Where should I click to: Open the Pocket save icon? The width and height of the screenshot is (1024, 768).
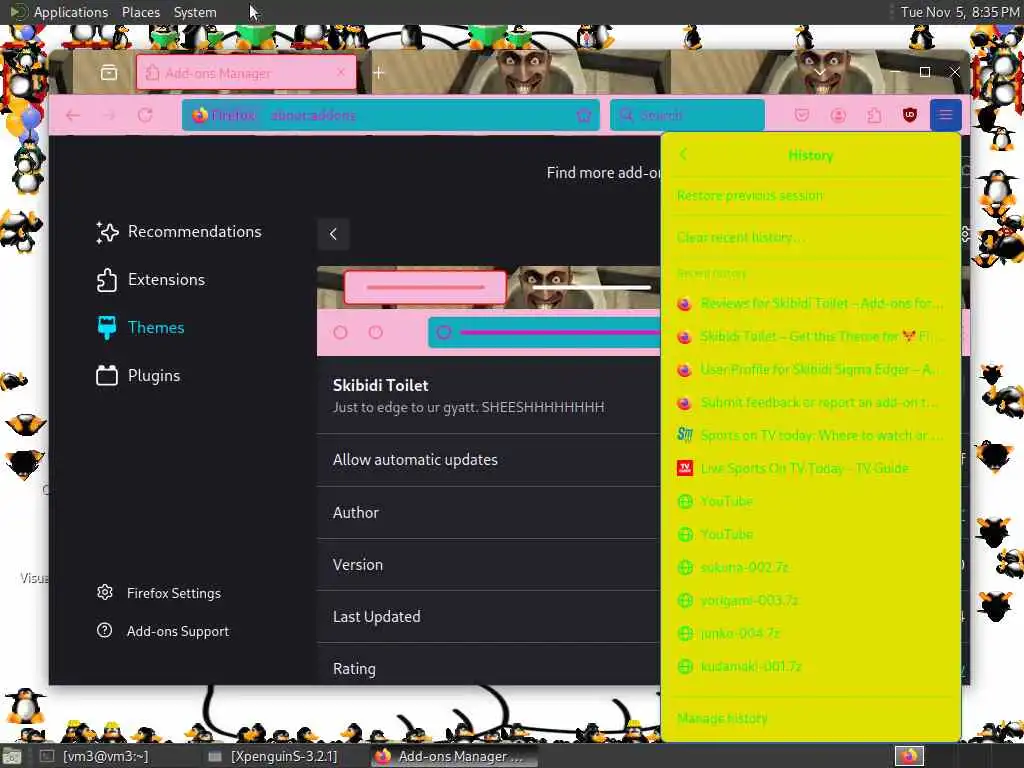(x=802, y=116)
